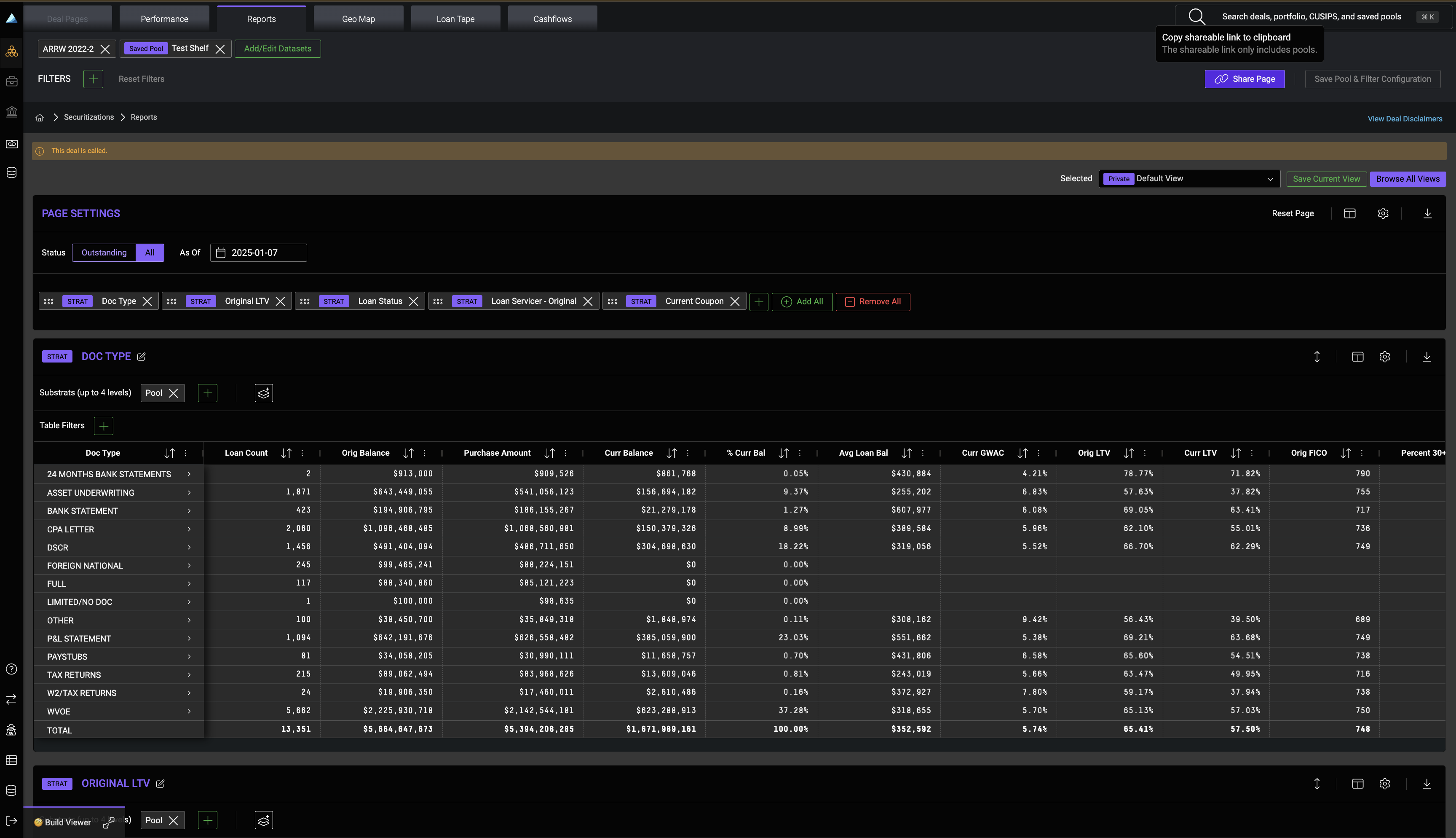Select All status toggle
The image size is (1456, 838).
[150, 252]
